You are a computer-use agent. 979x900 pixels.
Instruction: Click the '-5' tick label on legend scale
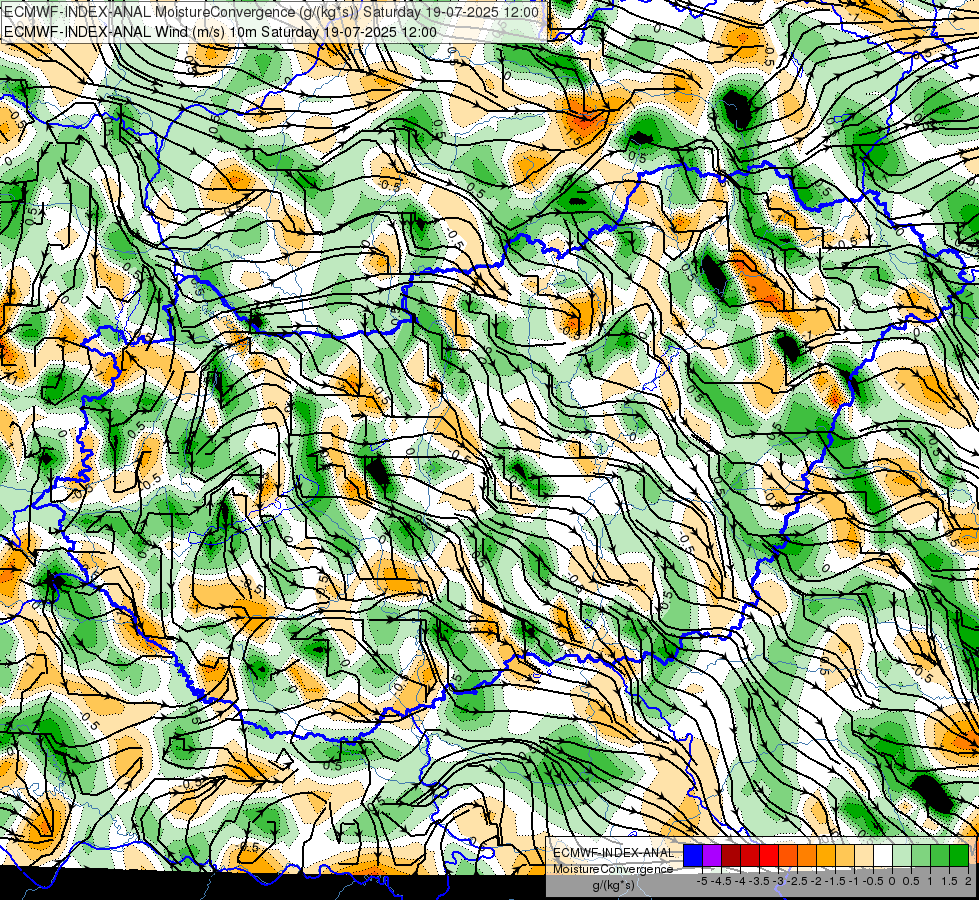click(x=702, y=881)
